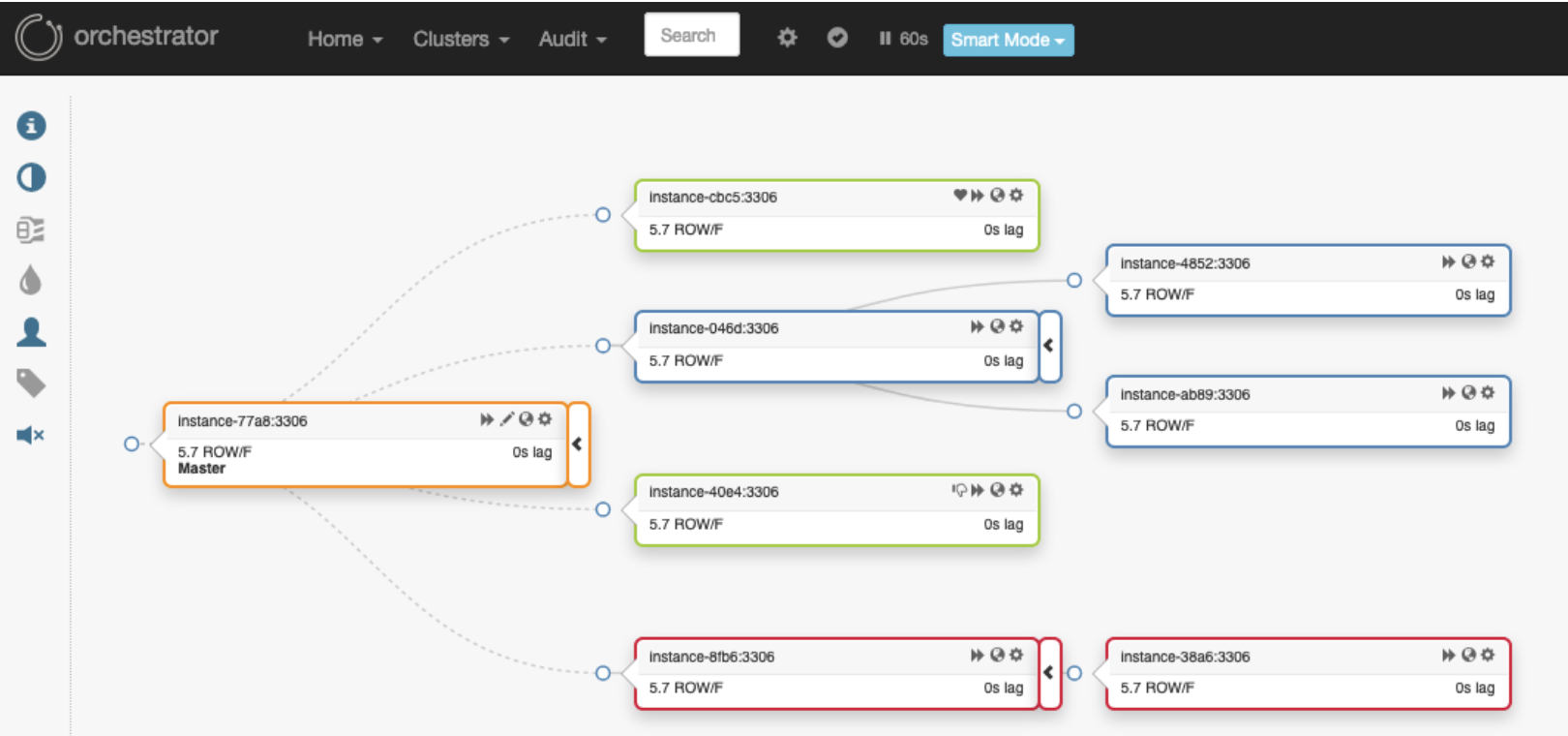
Task: Collapse replicas under instance-8fb6:3306
Action: [1049, 672]
